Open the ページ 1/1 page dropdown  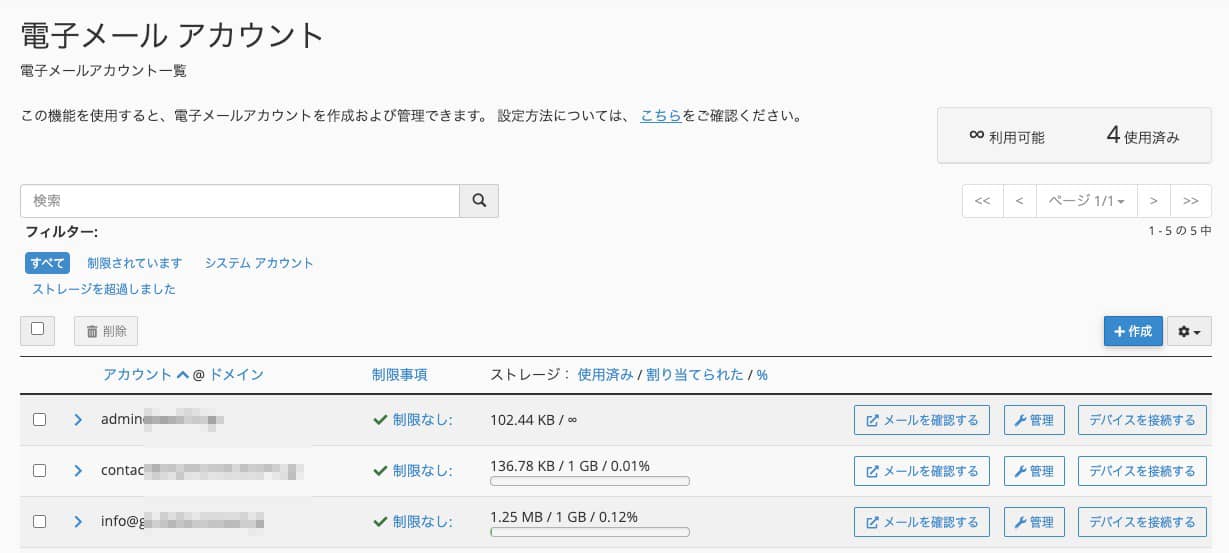1086,201
